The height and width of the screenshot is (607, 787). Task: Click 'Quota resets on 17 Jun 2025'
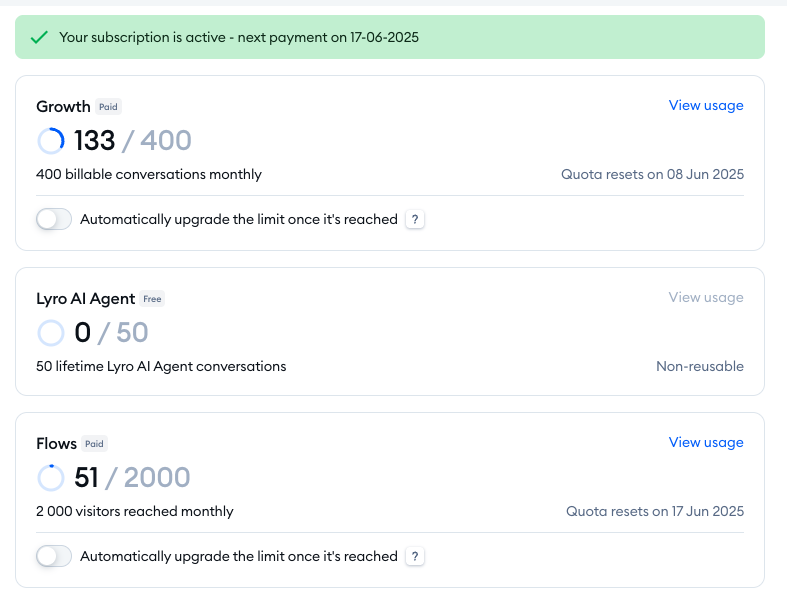pos(655,511)
